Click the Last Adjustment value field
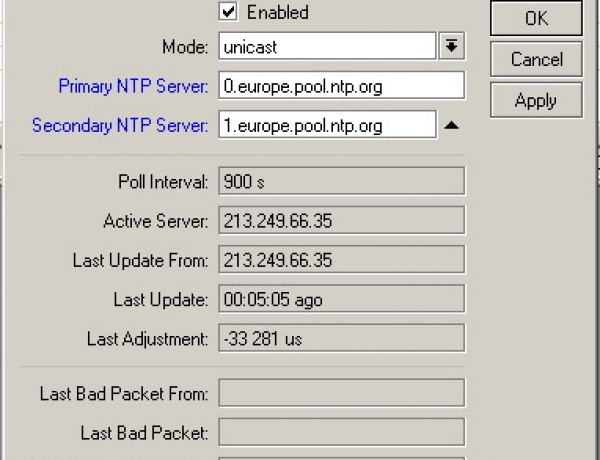The image size is (600, 460). tap(341, 339)
